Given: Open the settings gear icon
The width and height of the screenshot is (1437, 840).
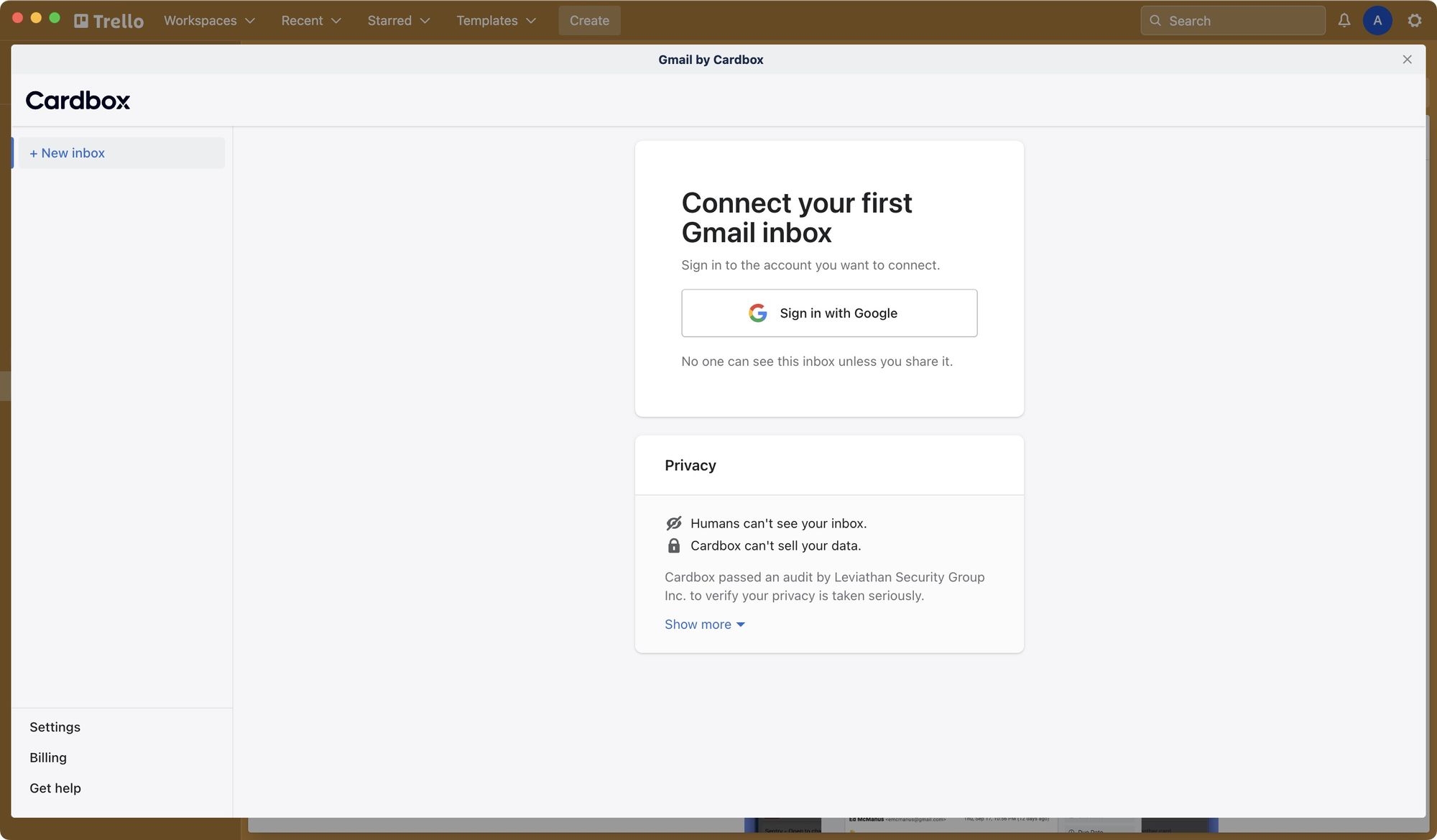Looking at the screenshot, I should (1414, 20).
